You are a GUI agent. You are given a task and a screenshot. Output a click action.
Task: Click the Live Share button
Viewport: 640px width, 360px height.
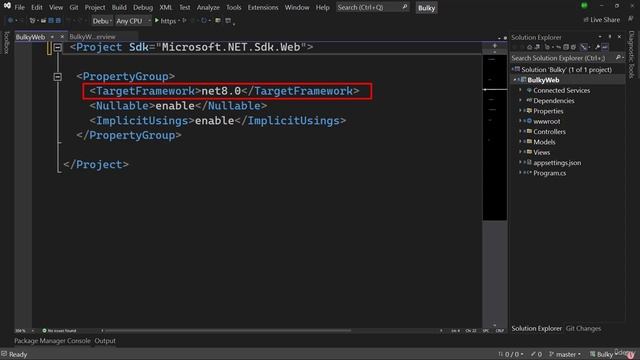[x=601, y=20]
